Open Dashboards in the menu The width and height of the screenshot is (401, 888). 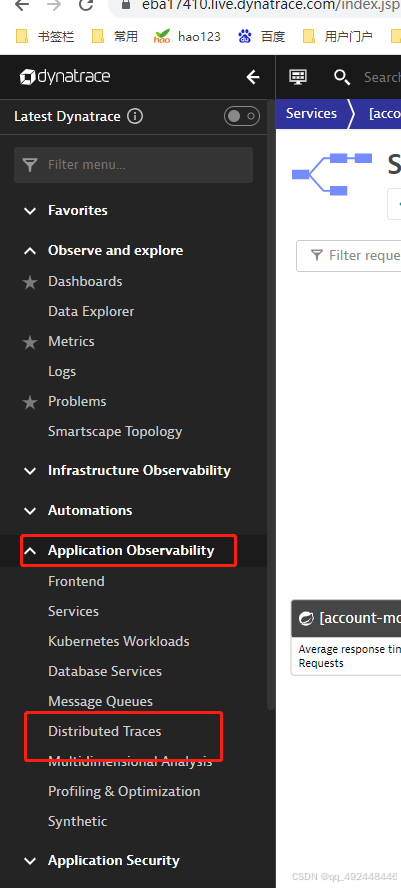tap(85, 281)
